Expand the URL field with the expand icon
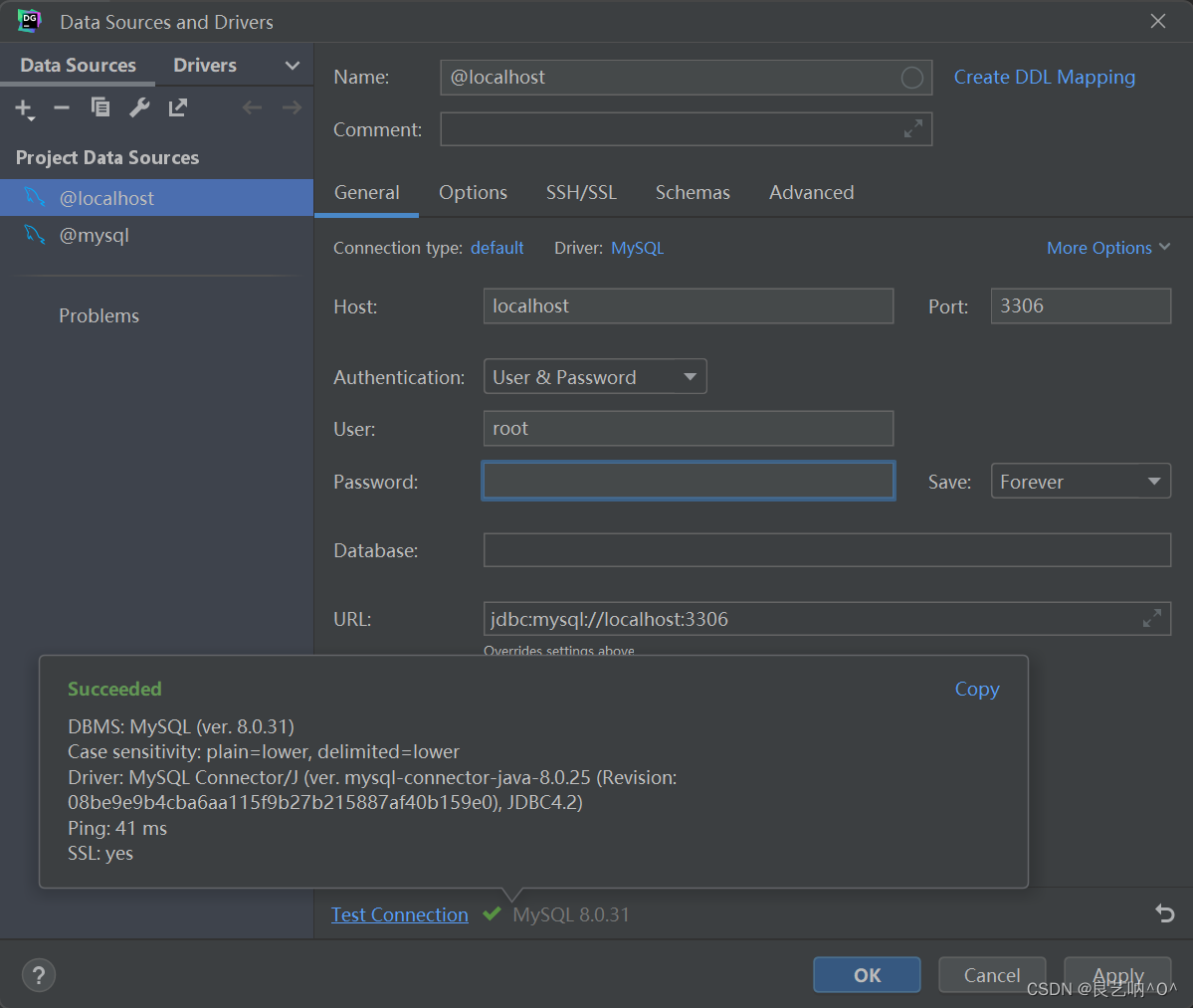This screenshot has height=1008, width=1193. [1152, 619]
